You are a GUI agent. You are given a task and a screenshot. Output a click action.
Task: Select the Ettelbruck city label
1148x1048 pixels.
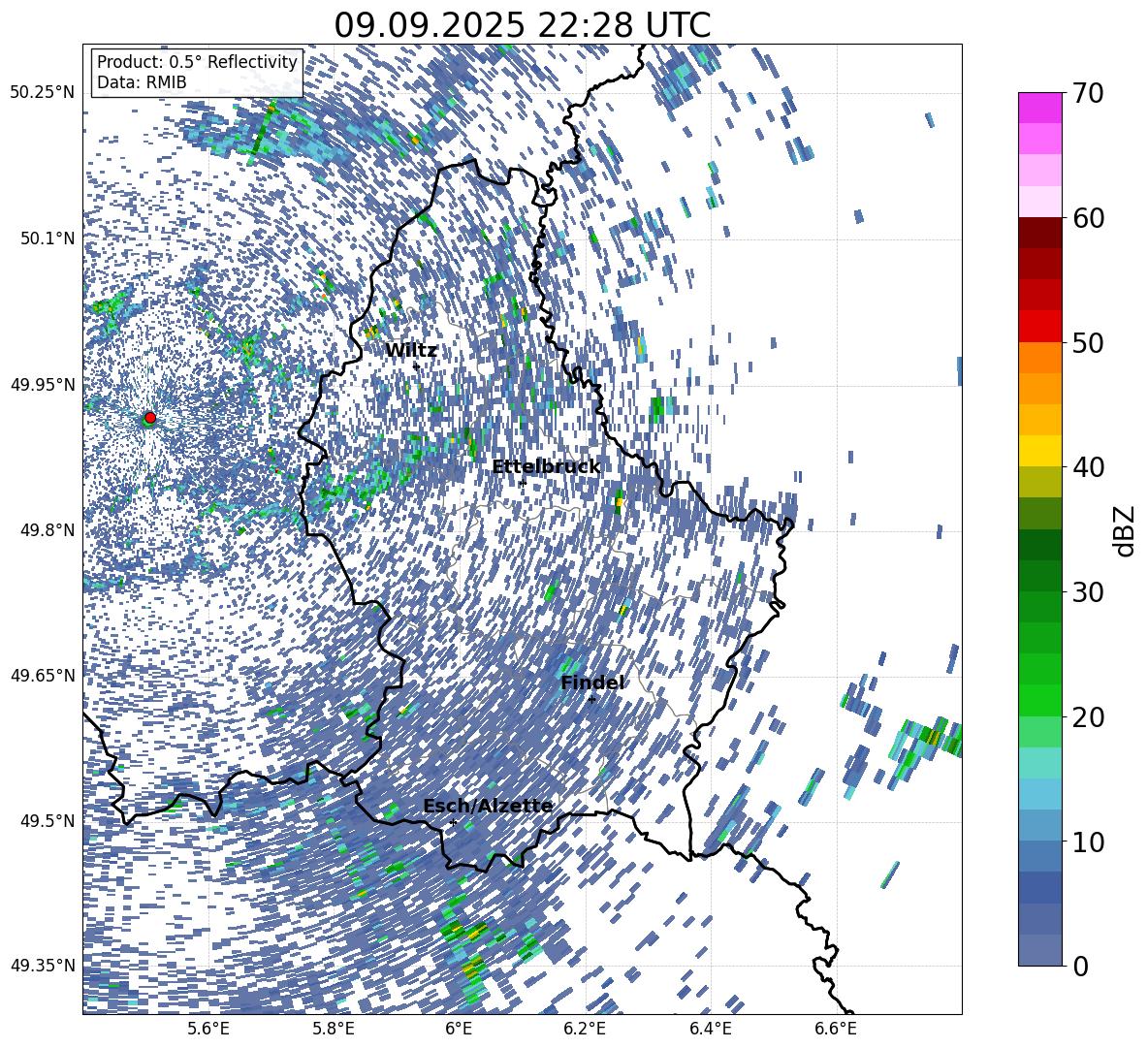[546, 467]
